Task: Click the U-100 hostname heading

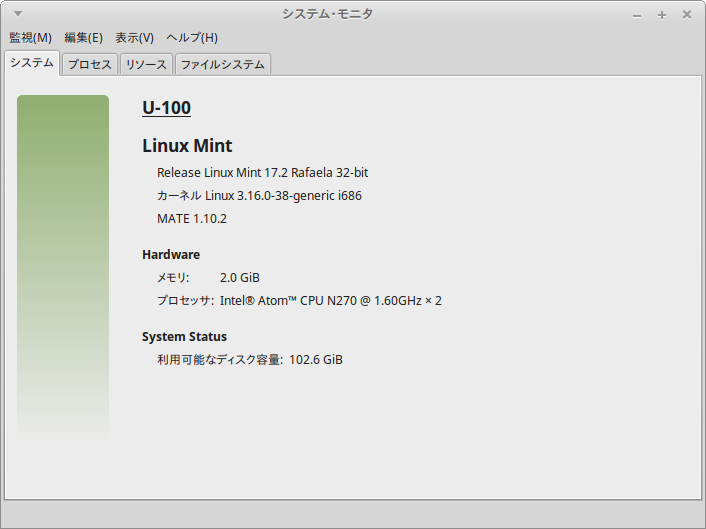Action: pos(167,108)
